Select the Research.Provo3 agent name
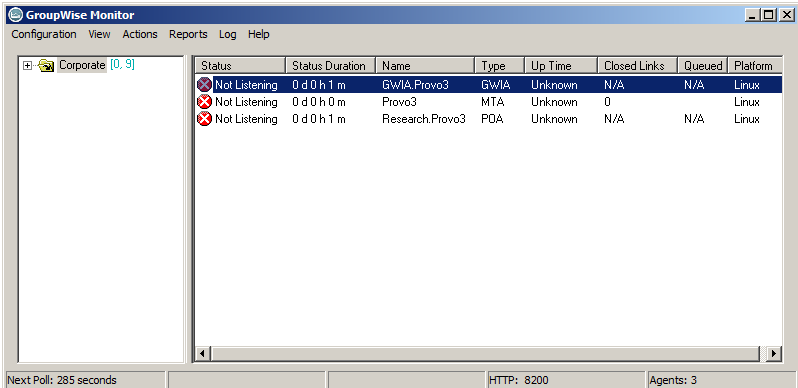 point(423,119)
